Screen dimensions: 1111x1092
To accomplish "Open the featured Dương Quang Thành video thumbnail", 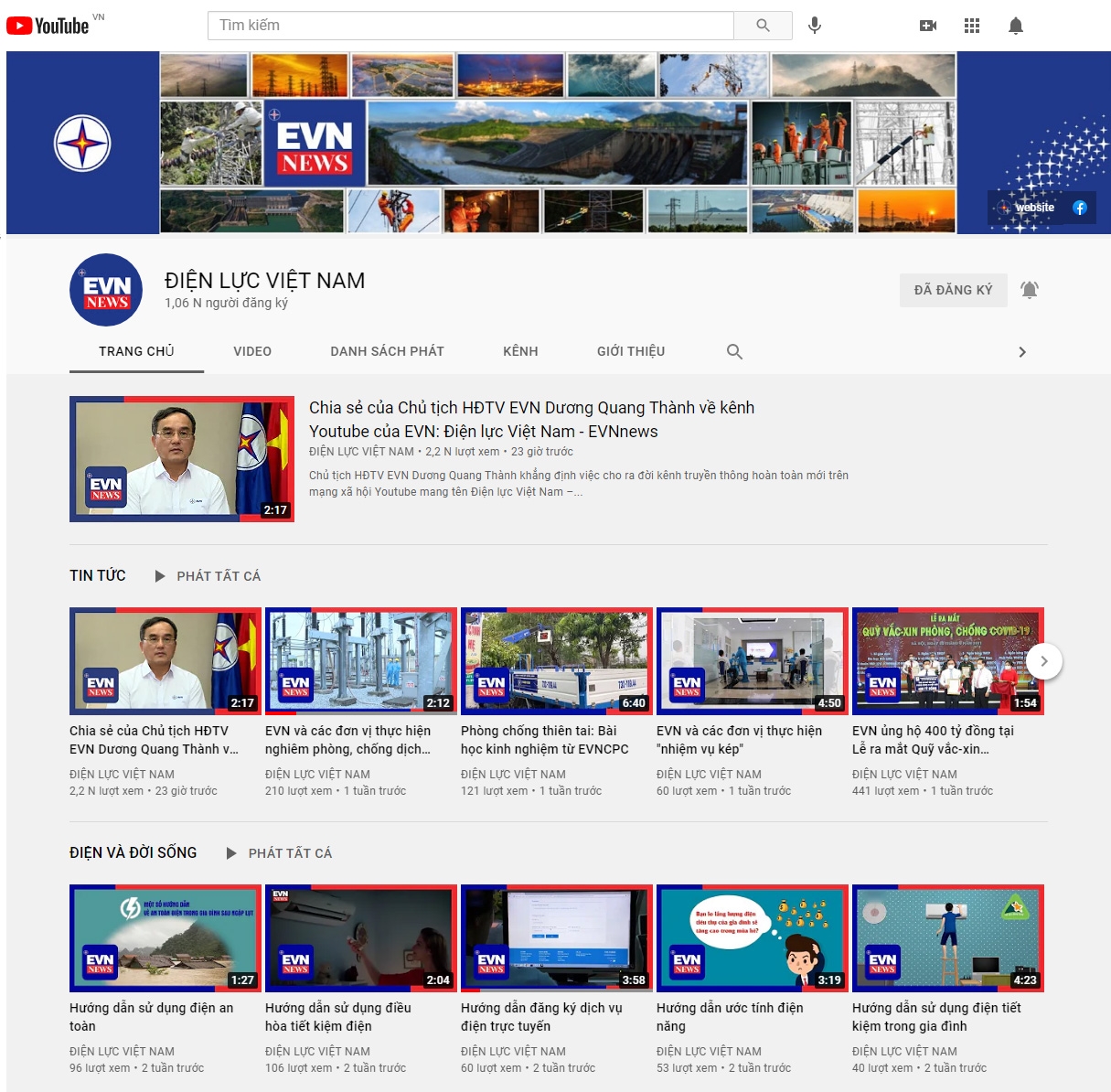I will point(182,459).
